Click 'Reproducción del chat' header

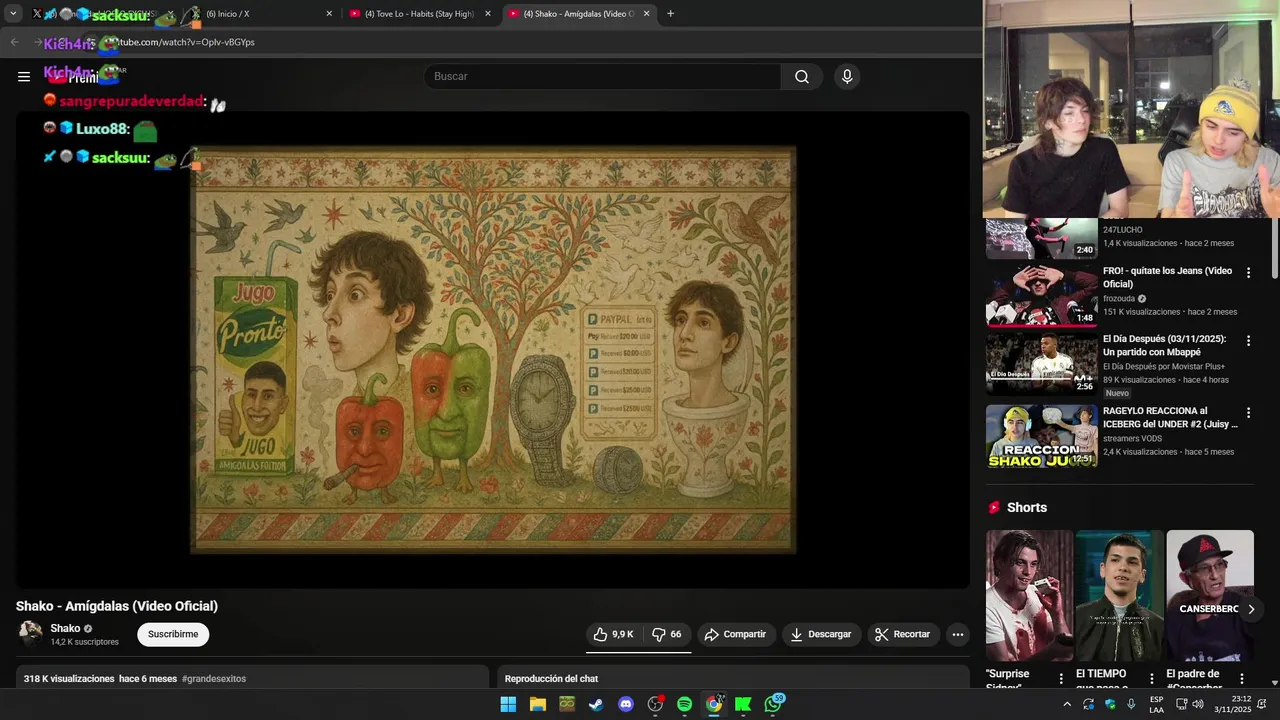tap(551, 679)
